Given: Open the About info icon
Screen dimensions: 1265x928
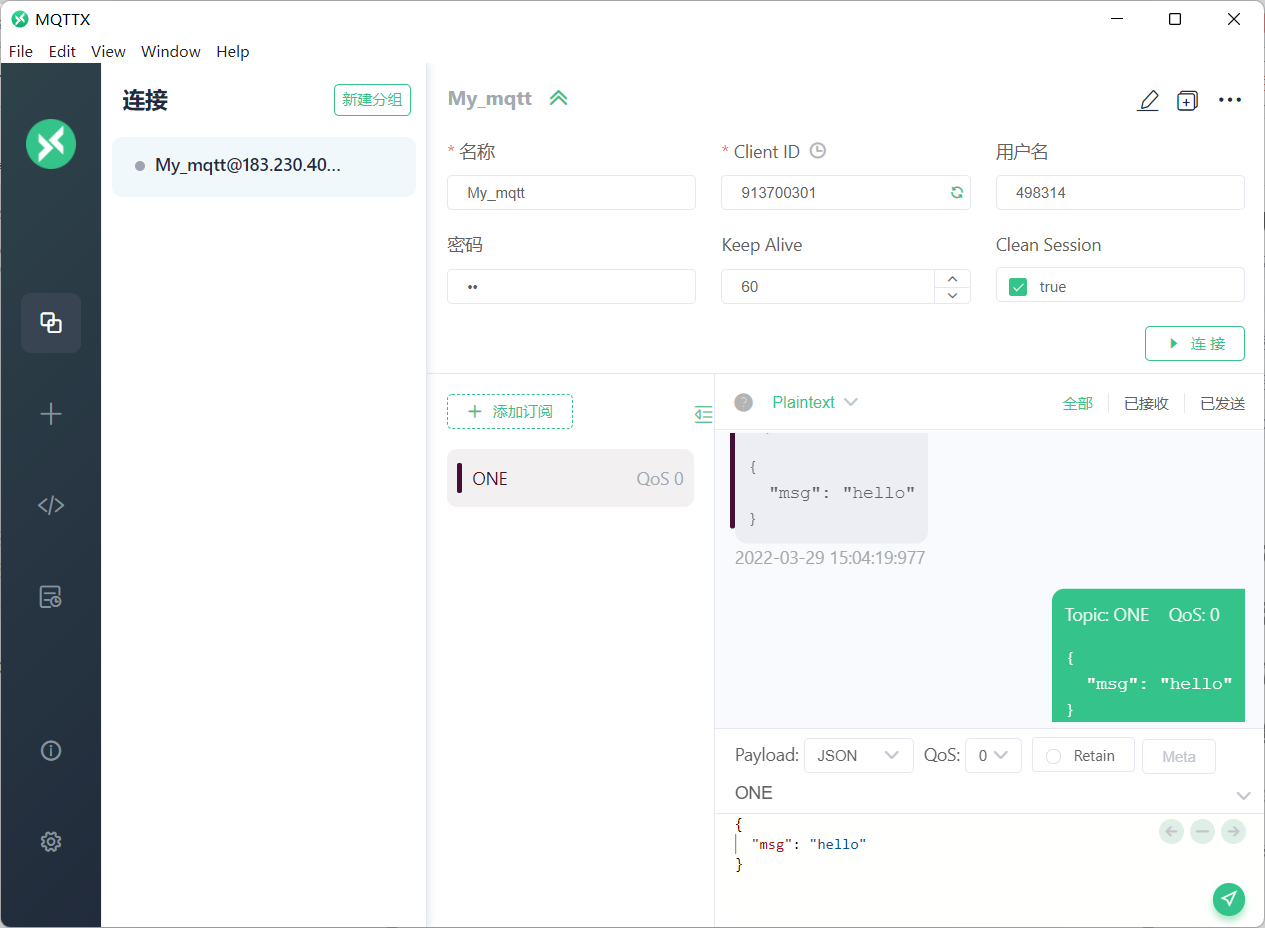Looking at the screenshot, I should coord(51,750).
